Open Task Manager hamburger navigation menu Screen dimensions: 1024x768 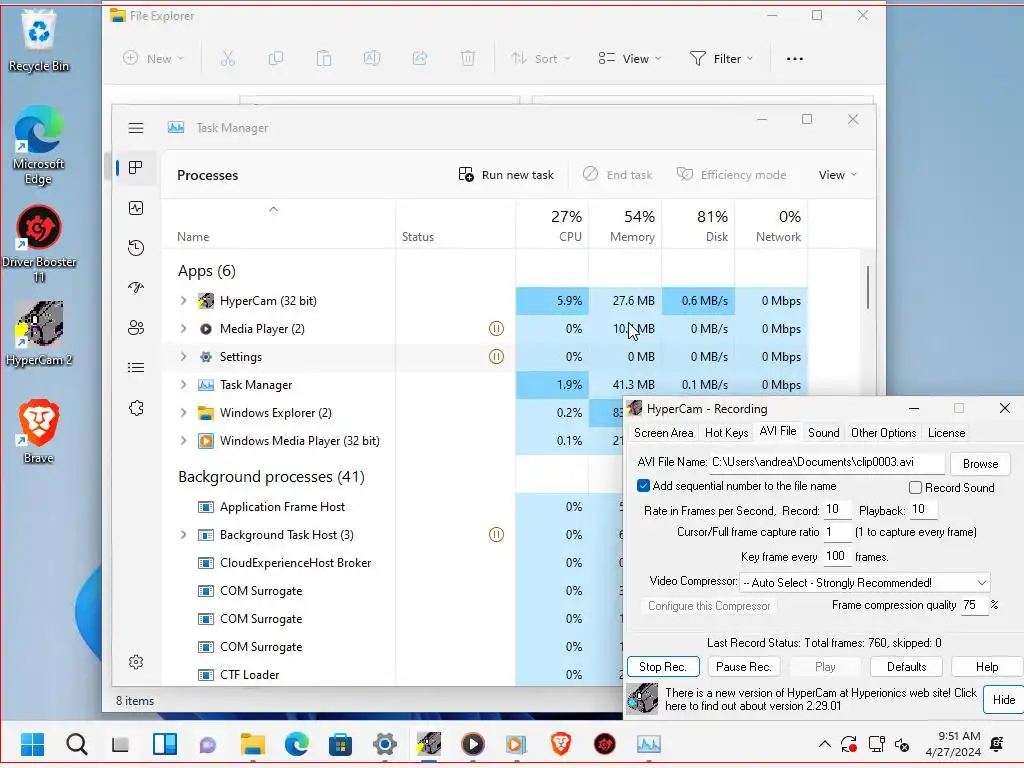(136, 128)
